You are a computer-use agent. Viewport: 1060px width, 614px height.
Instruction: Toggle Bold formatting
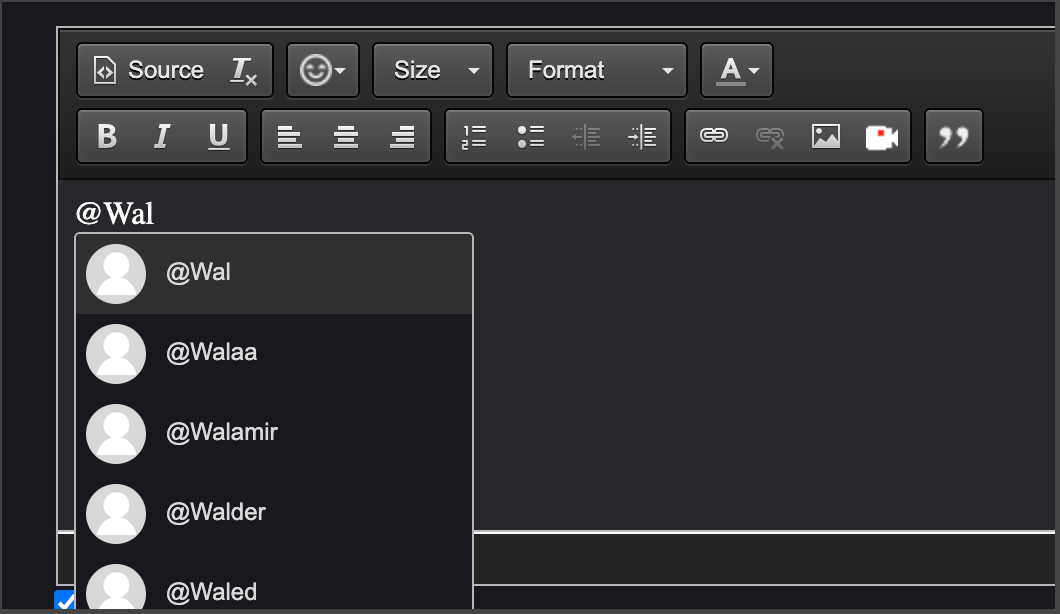coord(107,136)
